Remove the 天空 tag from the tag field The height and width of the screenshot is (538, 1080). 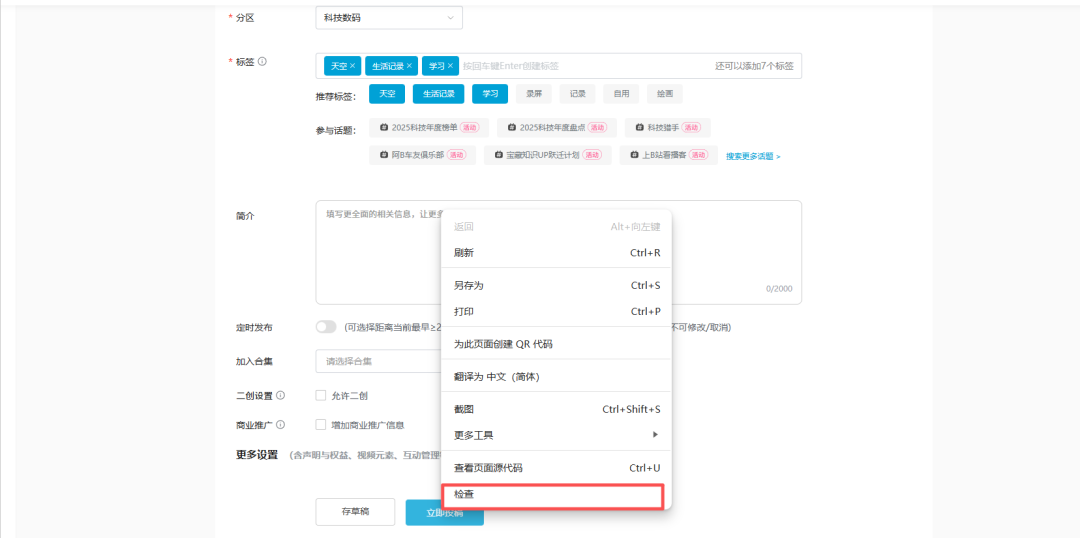[352, 66]
